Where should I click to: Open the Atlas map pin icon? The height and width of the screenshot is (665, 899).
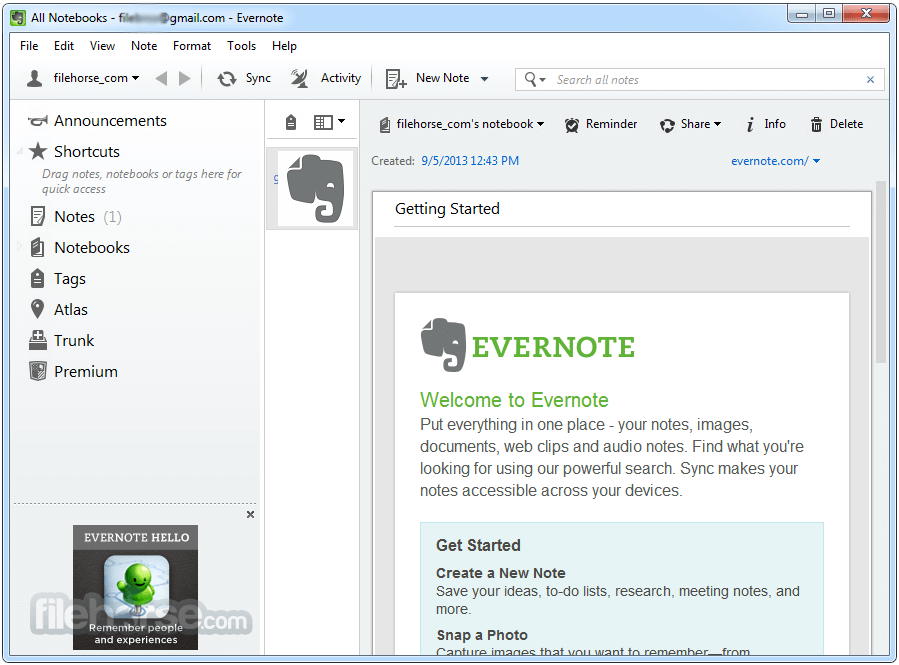click(x=37, y=309)
